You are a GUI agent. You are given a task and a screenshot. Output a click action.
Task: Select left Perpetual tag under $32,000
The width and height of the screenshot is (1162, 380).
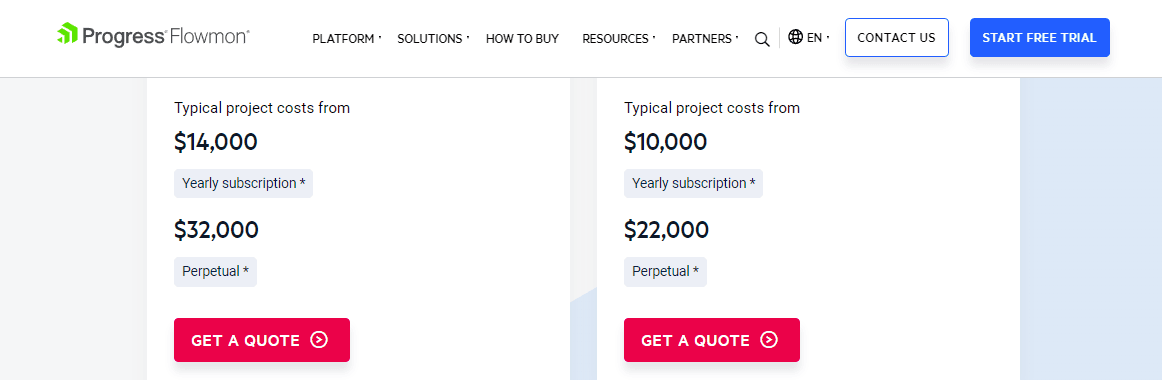tap(215, 272)
